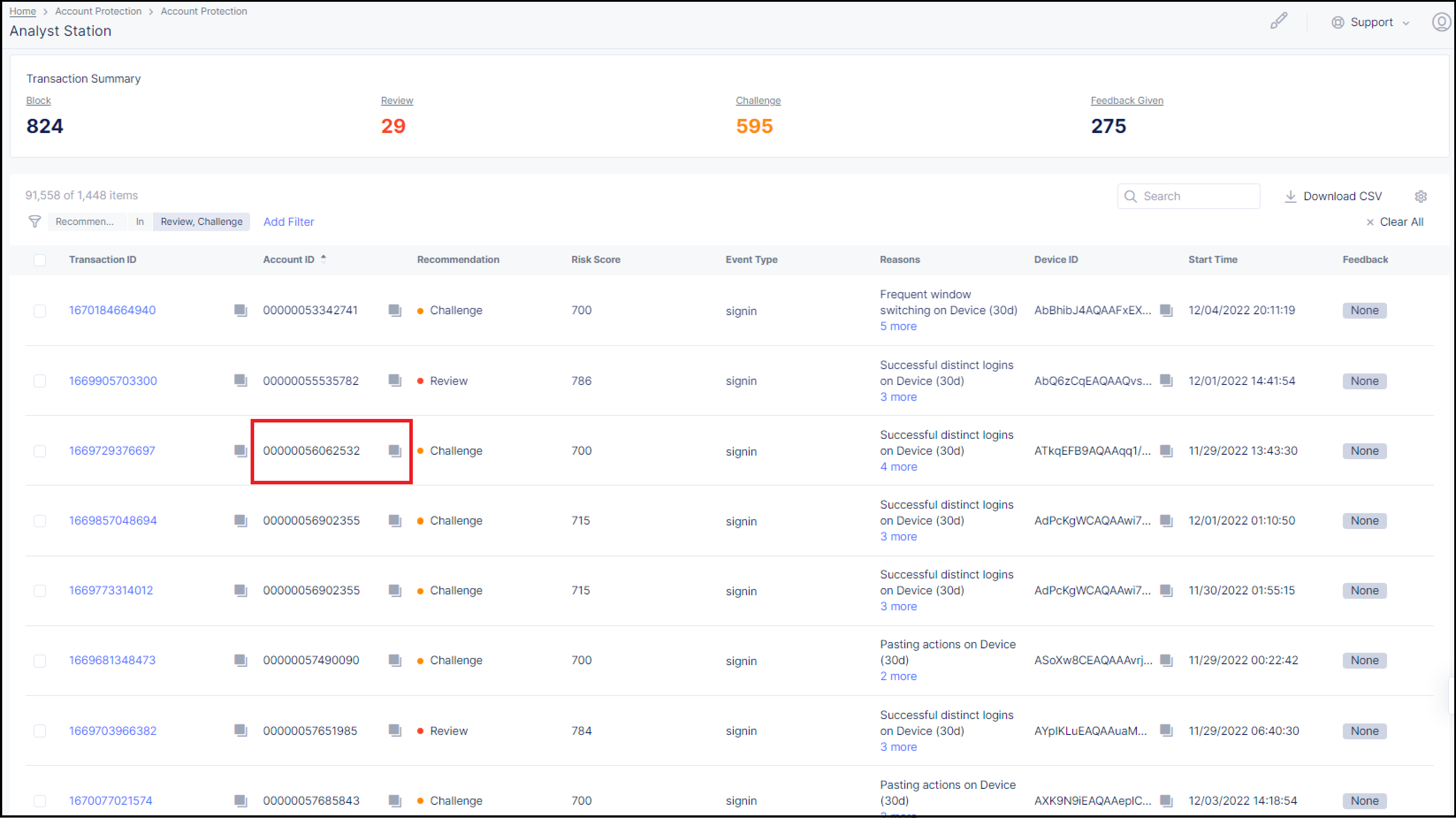1456x818 pixels.
Task: Click the Add Filter link
Action: point(288,221)
